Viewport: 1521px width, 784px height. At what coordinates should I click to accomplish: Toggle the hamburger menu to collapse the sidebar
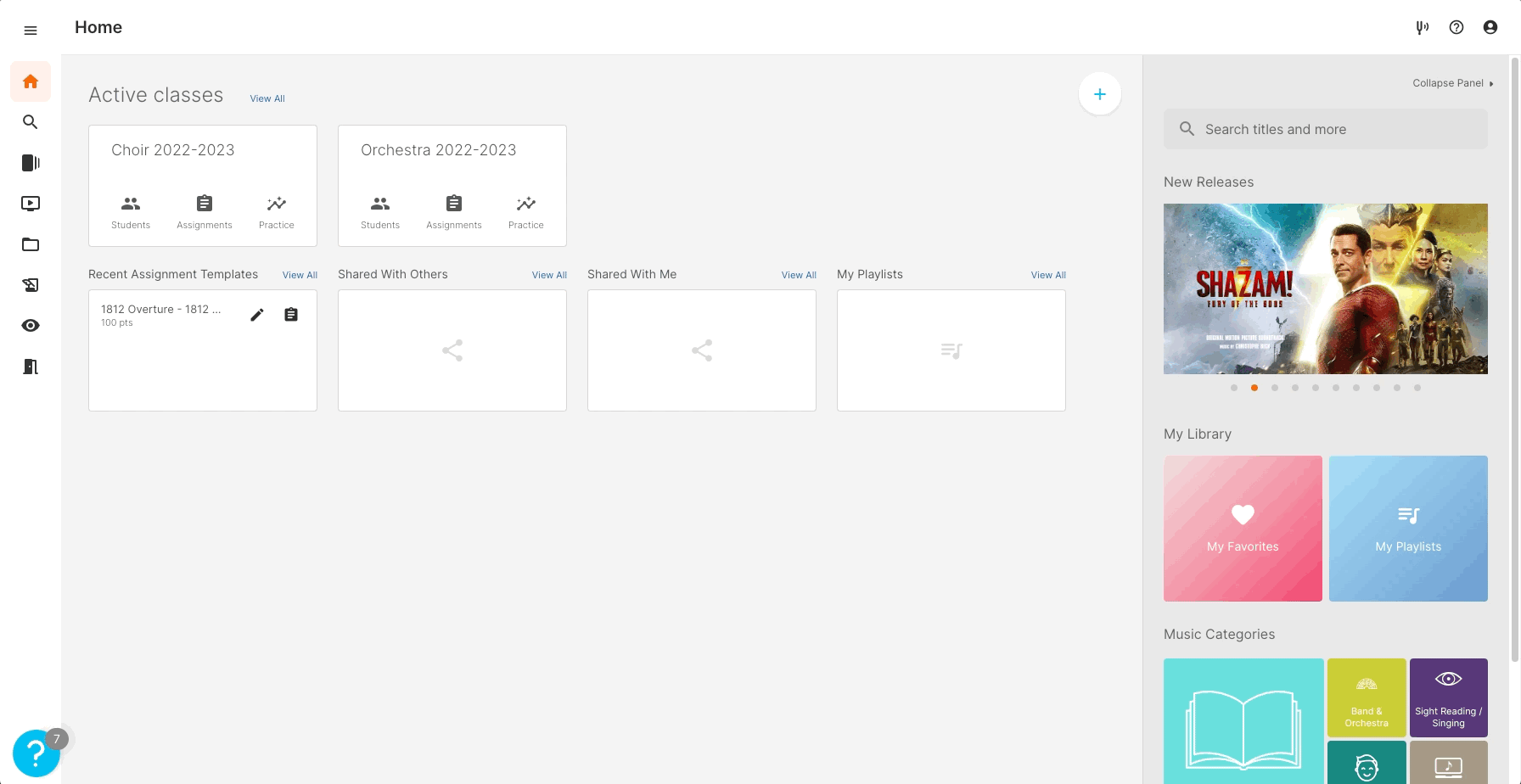(31, 30)
